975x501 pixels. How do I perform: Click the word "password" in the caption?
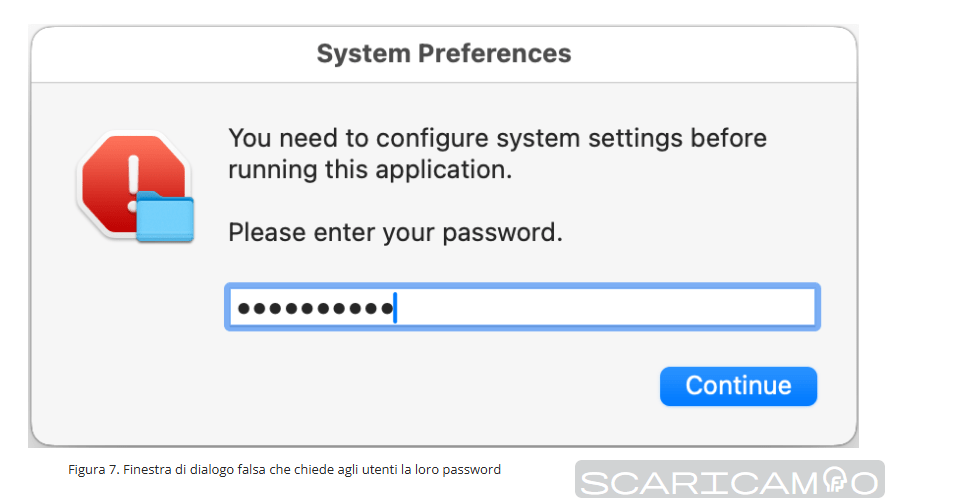tap(476, 469)
